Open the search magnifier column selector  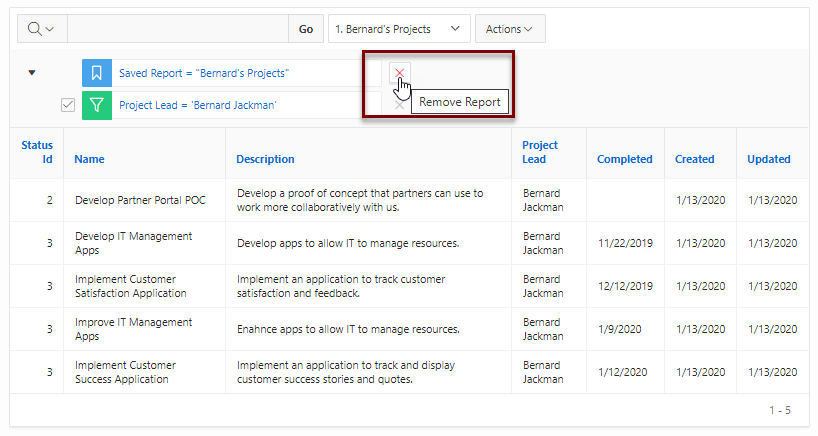click(x=42, y=29)
